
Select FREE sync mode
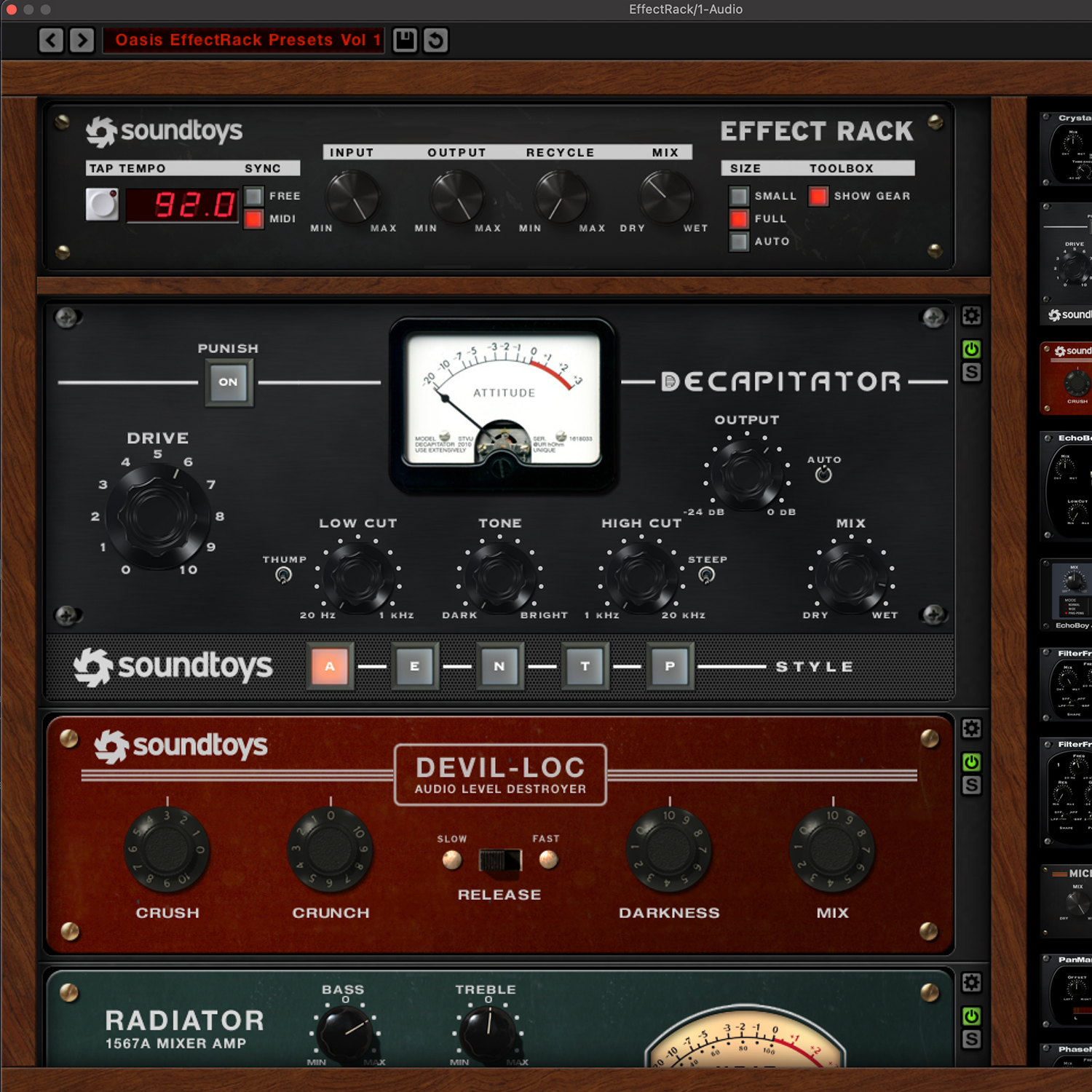[x=253, y=195]
